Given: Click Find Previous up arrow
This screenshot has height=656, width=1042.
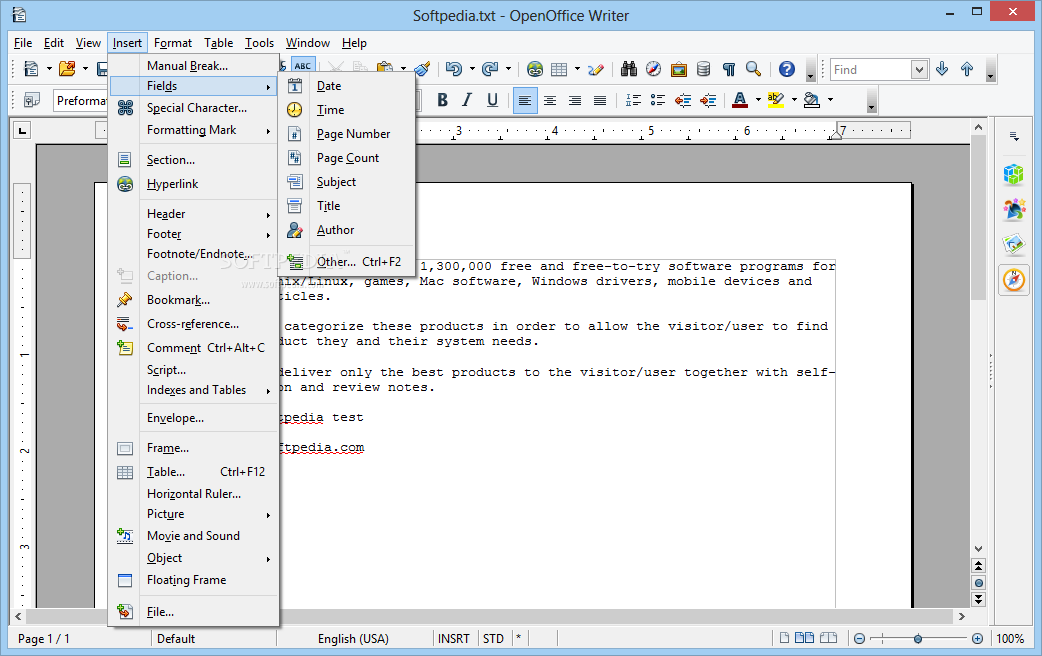Looking at the screenshot, I should click(x=967, y=69).
